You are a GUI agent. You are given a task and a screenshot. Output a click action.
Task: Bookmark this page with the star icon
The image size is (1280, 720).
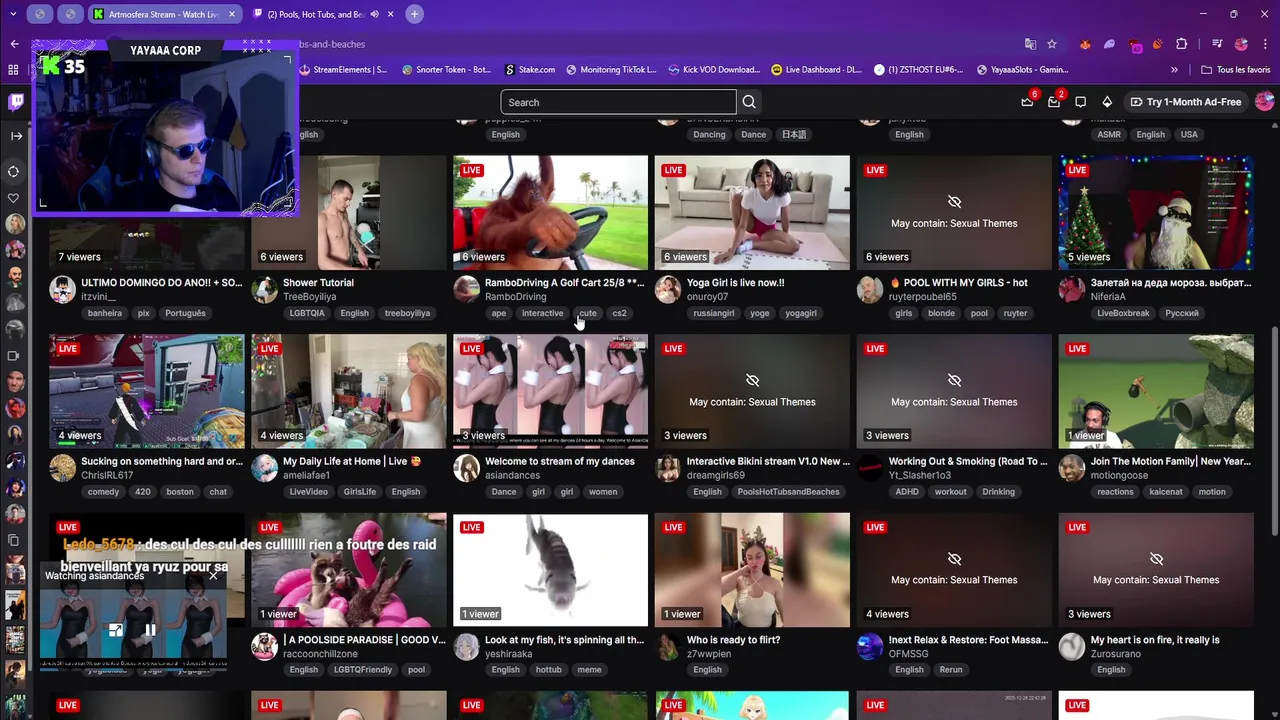[x=1052, y=44]
